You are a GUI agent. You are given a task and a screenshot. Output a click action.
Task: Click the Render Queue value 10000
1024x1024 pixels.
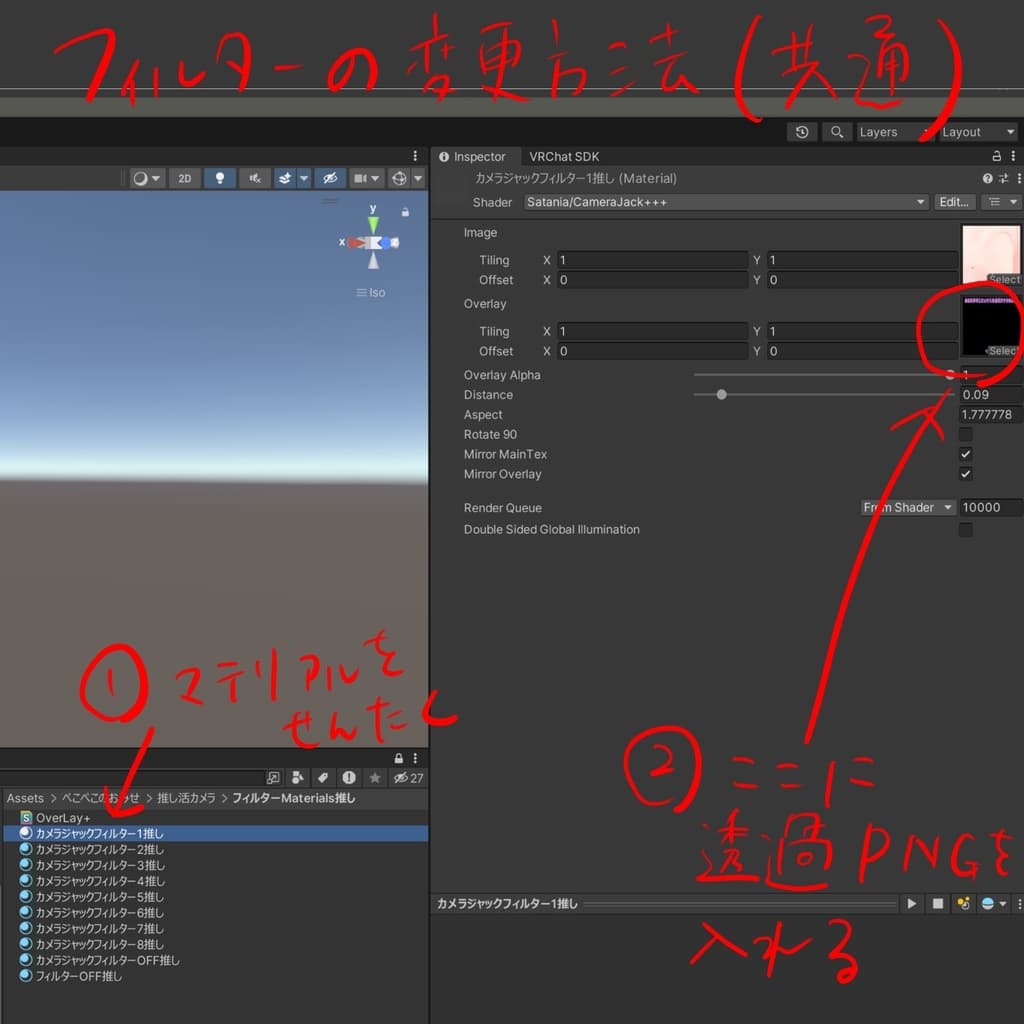tap(990, 507)
